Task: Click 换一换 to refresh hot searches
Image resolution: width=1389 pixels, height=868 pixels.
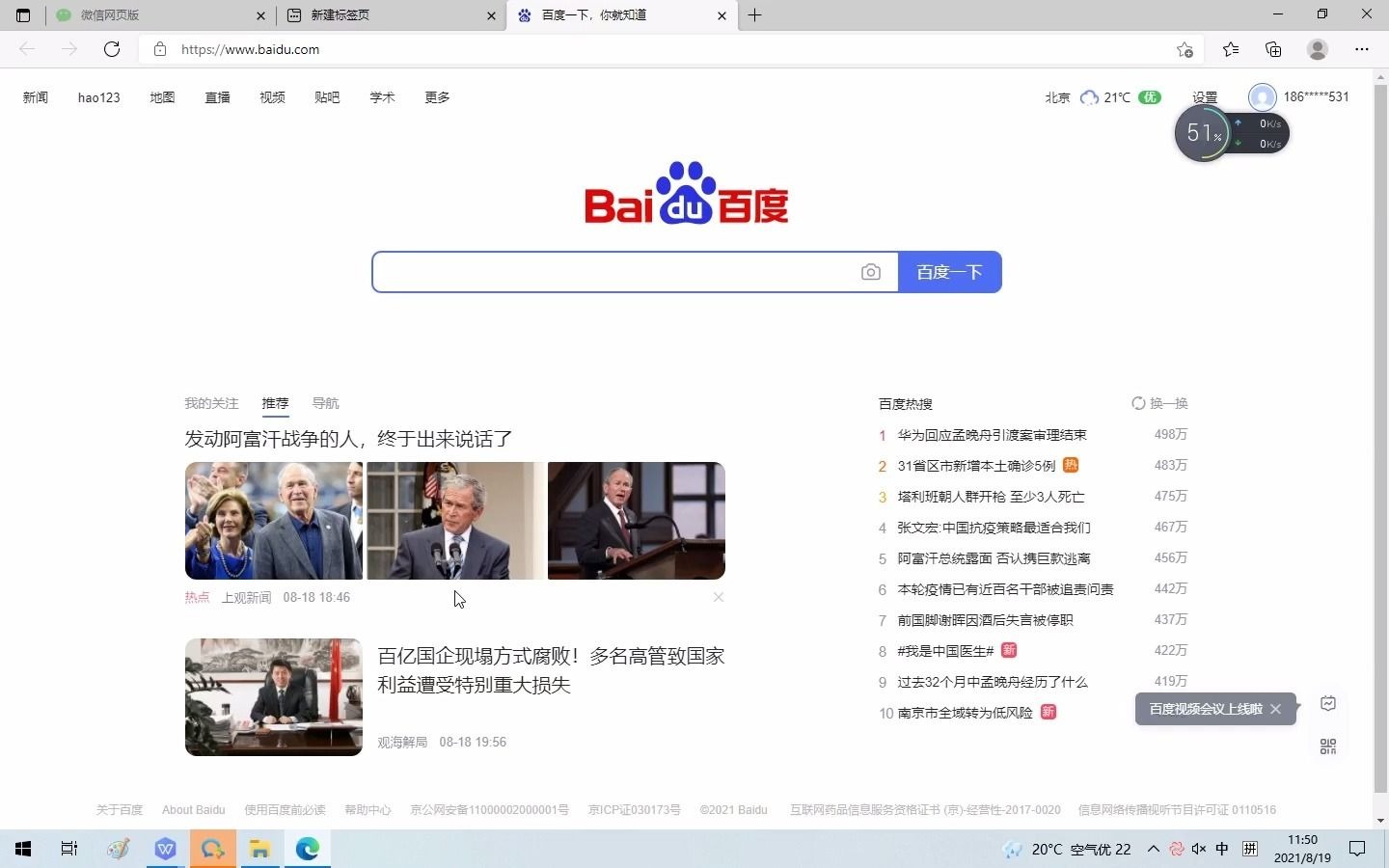Action: [x=1159, y=403]
